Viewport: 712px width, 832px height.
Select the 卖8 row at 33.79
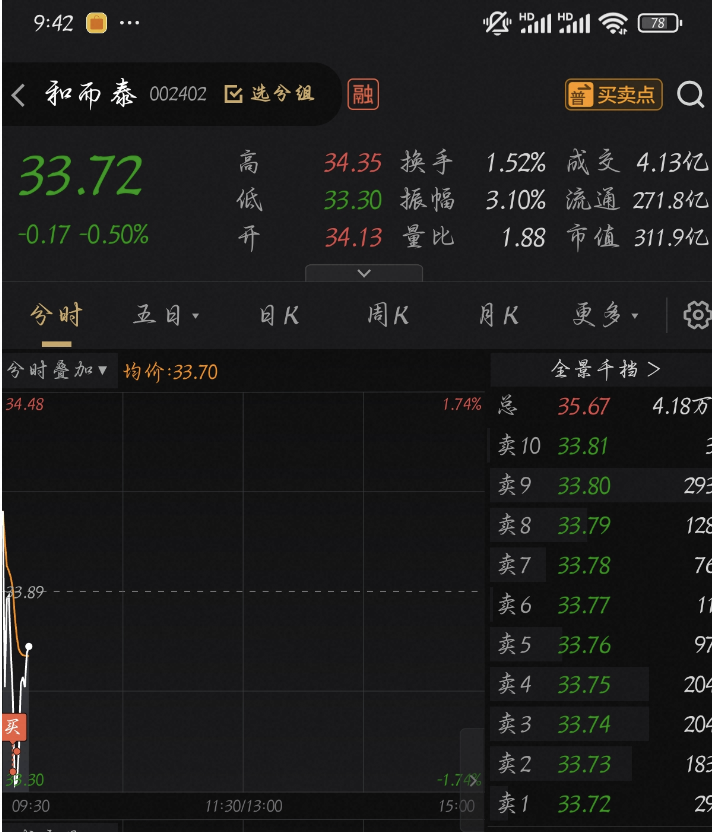click(601, 525)
